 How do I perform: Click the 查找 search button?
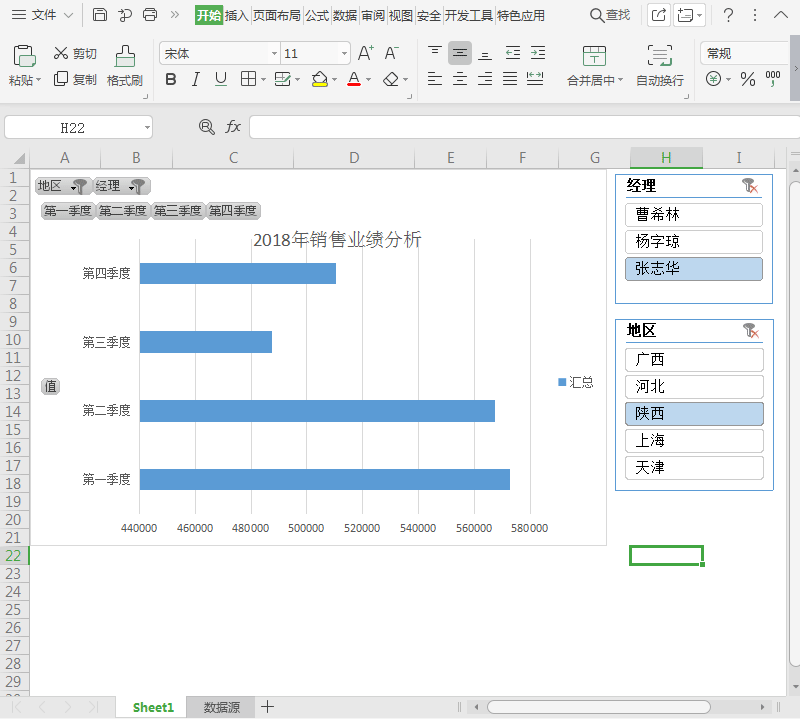click(610, 15)
